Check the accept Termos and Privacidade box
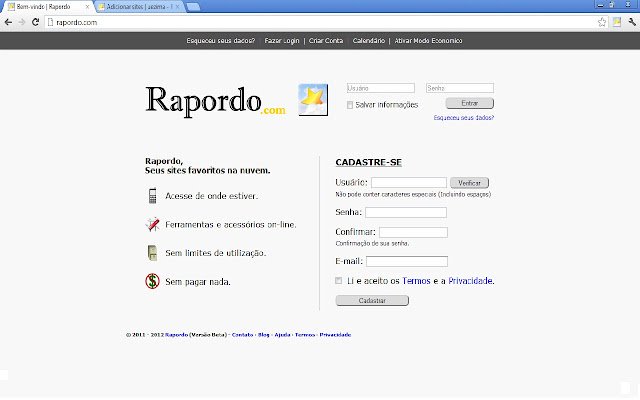This screenshot has height=400, width=640. coord(338,280)
